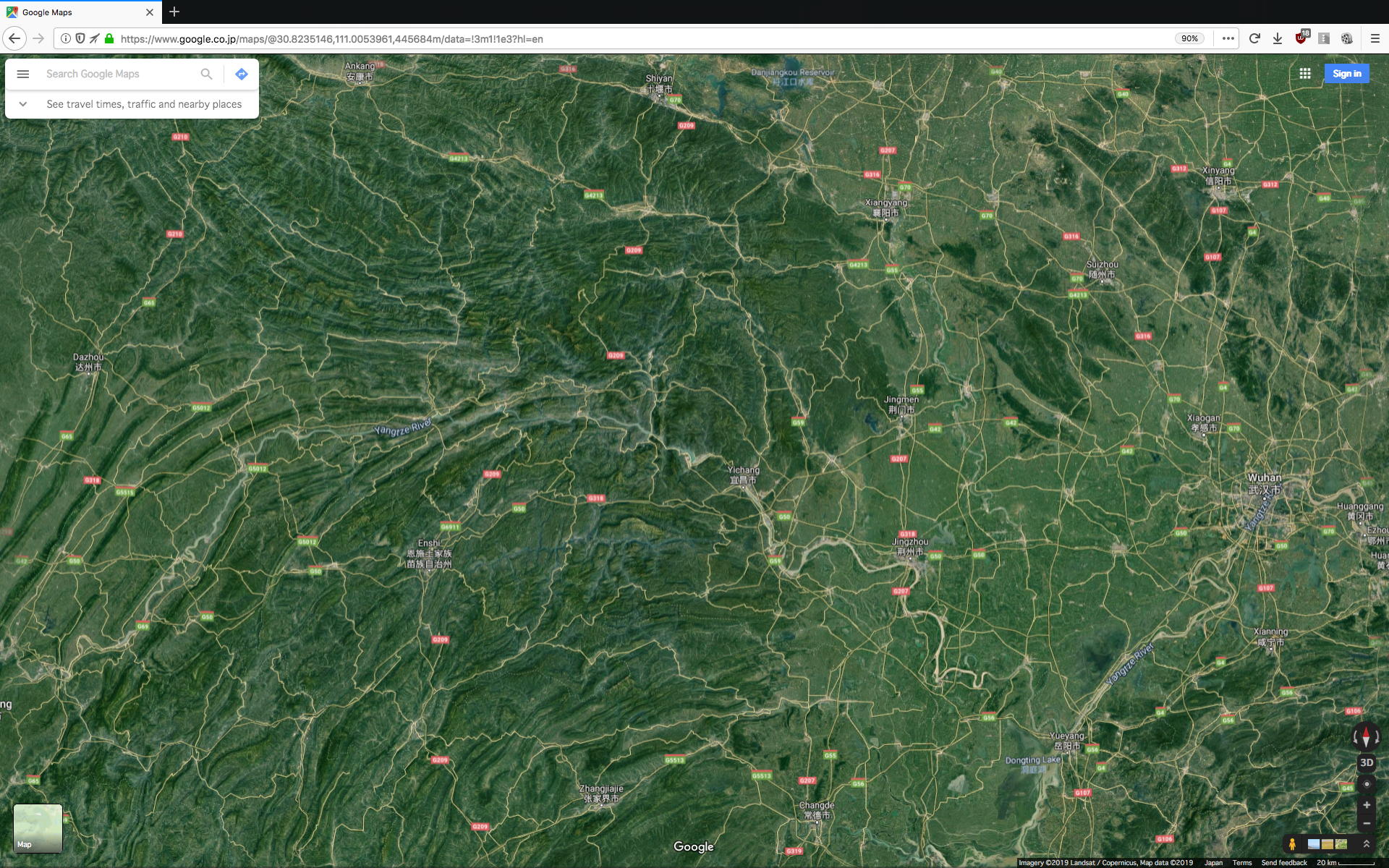
Task: Click the 20 km map scale bar
Action: [x=1346, y=862]
